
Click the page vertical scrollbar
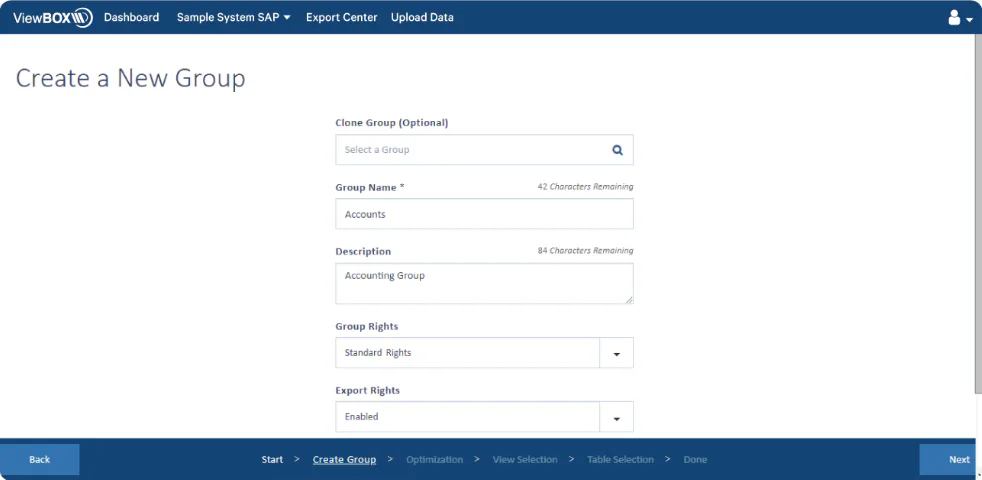pos(978,213)
